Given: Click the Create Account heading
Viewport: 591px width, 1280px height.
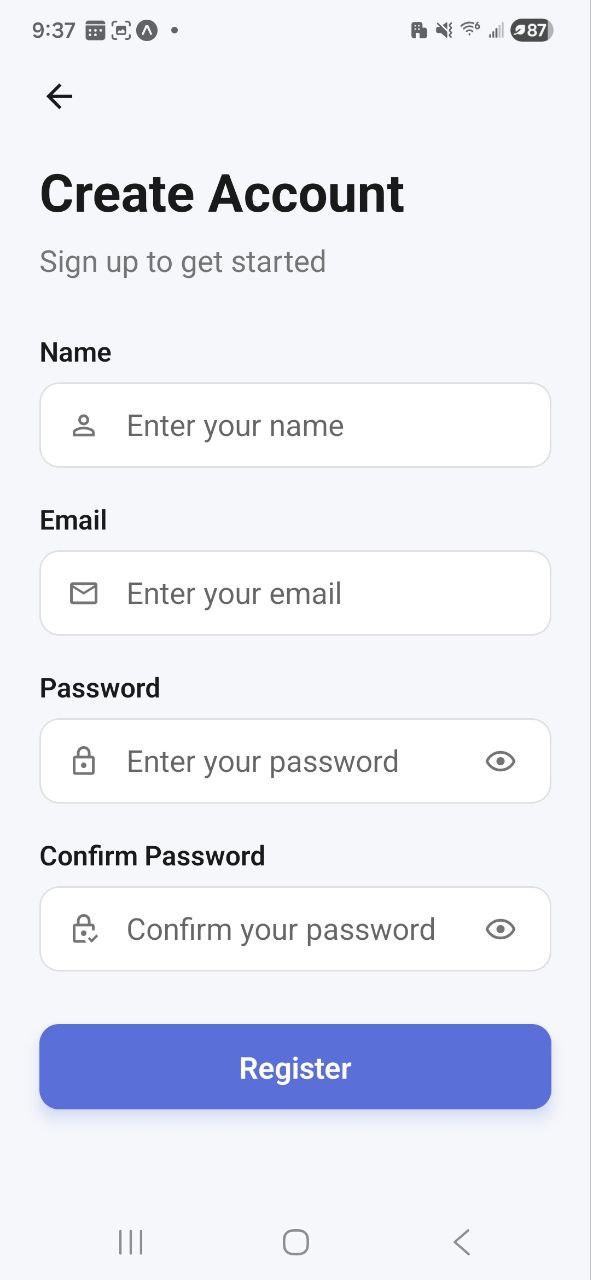Looking at the screenshot, I should [221, 193].
